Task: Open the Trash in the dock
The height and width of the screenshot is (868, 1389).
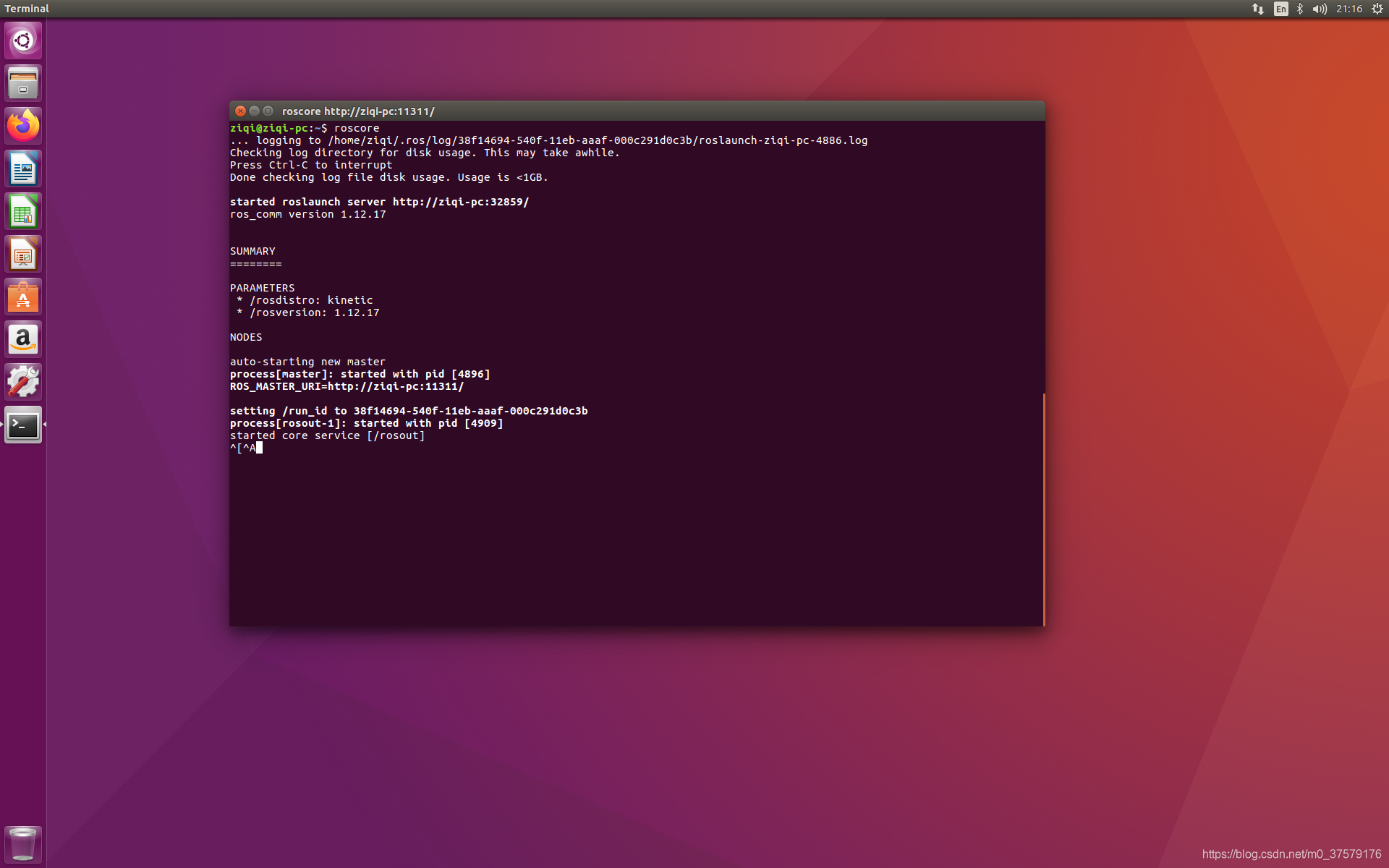Action: pos(23,843)
